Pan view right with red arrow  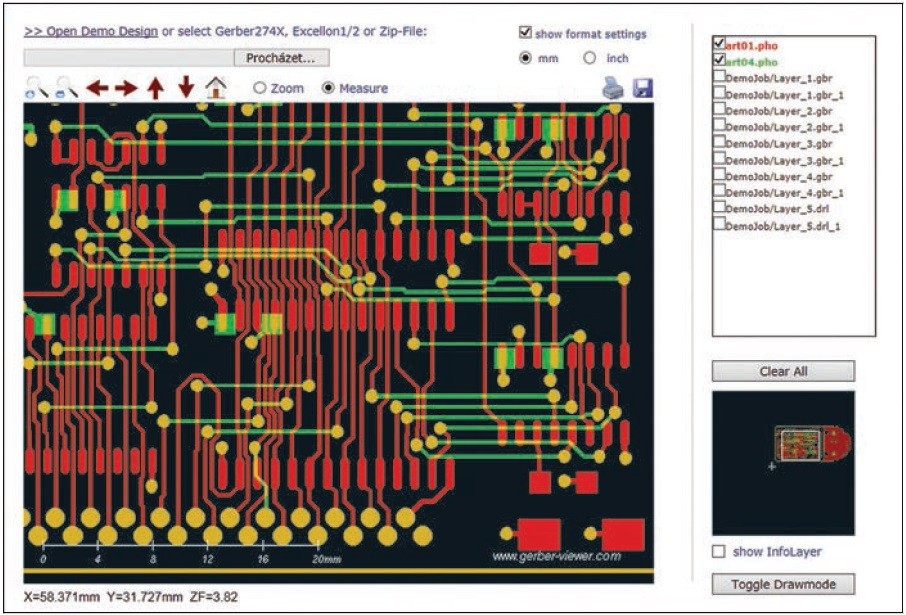(x=126, y=88)
